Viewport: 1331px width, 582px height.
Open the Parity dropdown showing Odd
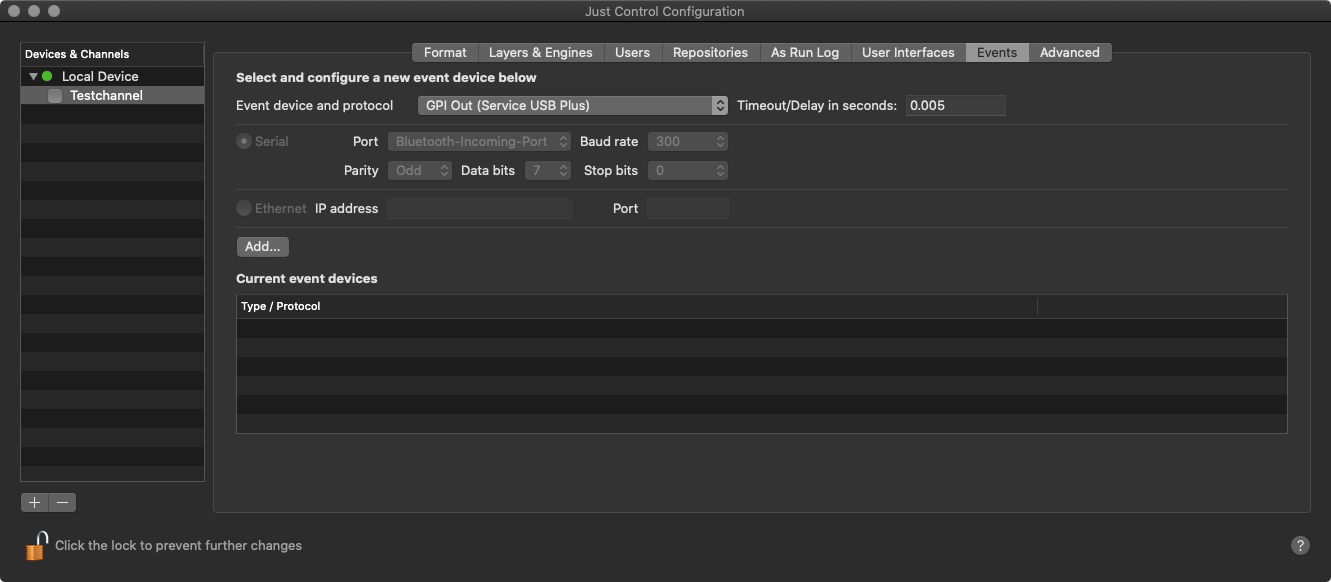pos(420,171)
